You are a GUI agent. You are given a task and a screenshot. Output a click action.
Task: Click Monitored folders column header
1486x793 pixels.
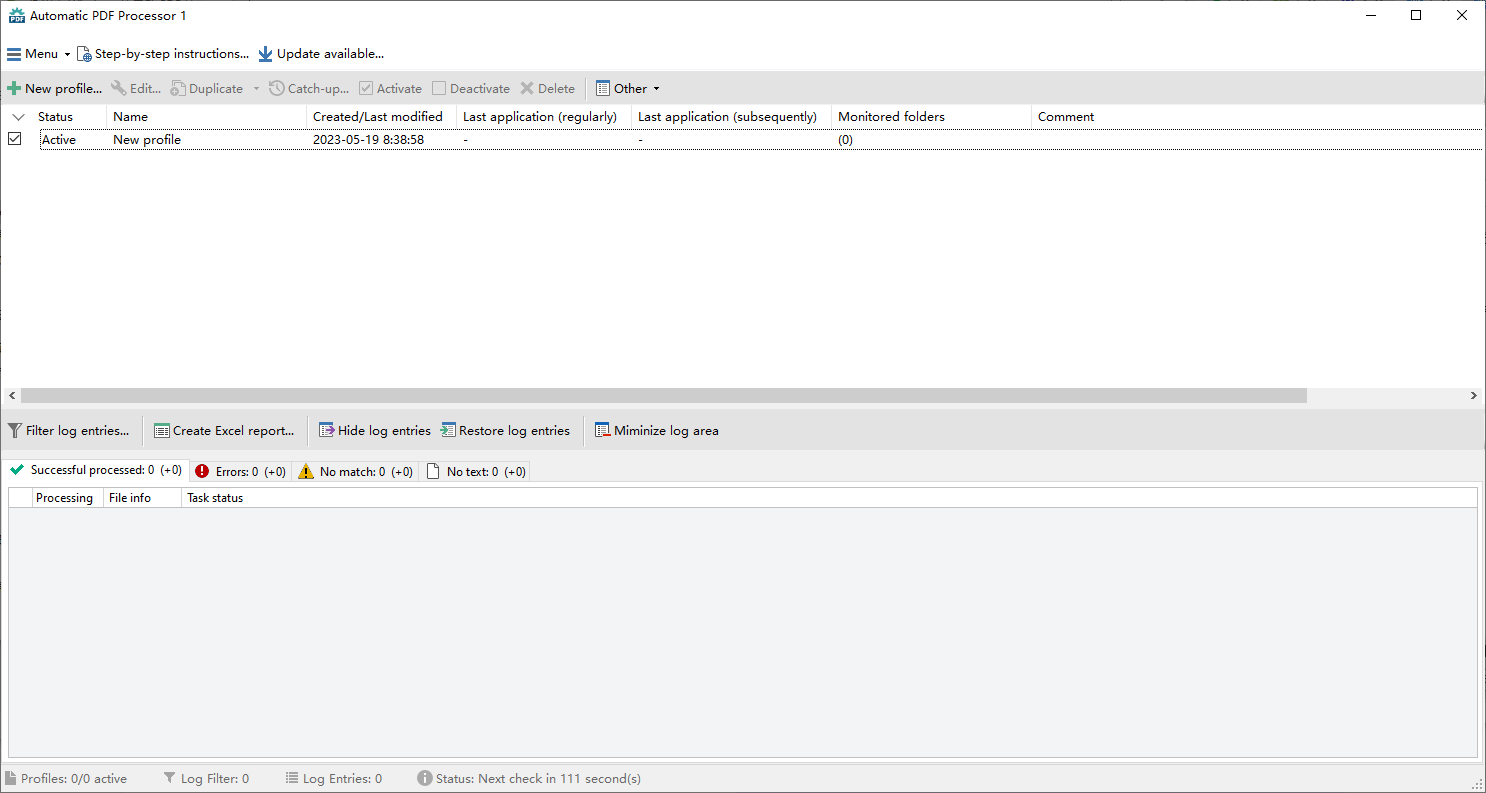tap(931, 117)
